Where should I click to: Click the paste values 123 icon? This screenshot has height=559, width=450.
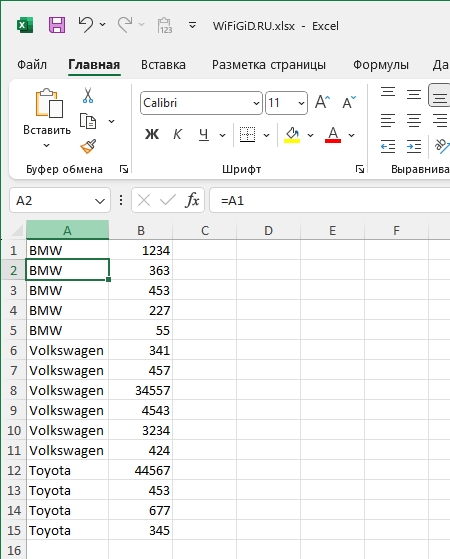(165, 25)
